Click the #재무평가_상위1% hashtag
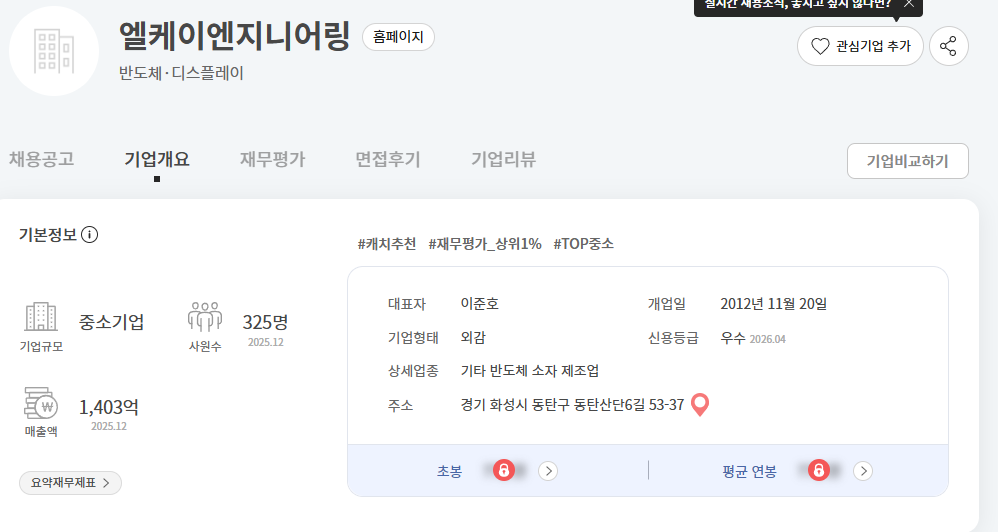 (485, 244)
